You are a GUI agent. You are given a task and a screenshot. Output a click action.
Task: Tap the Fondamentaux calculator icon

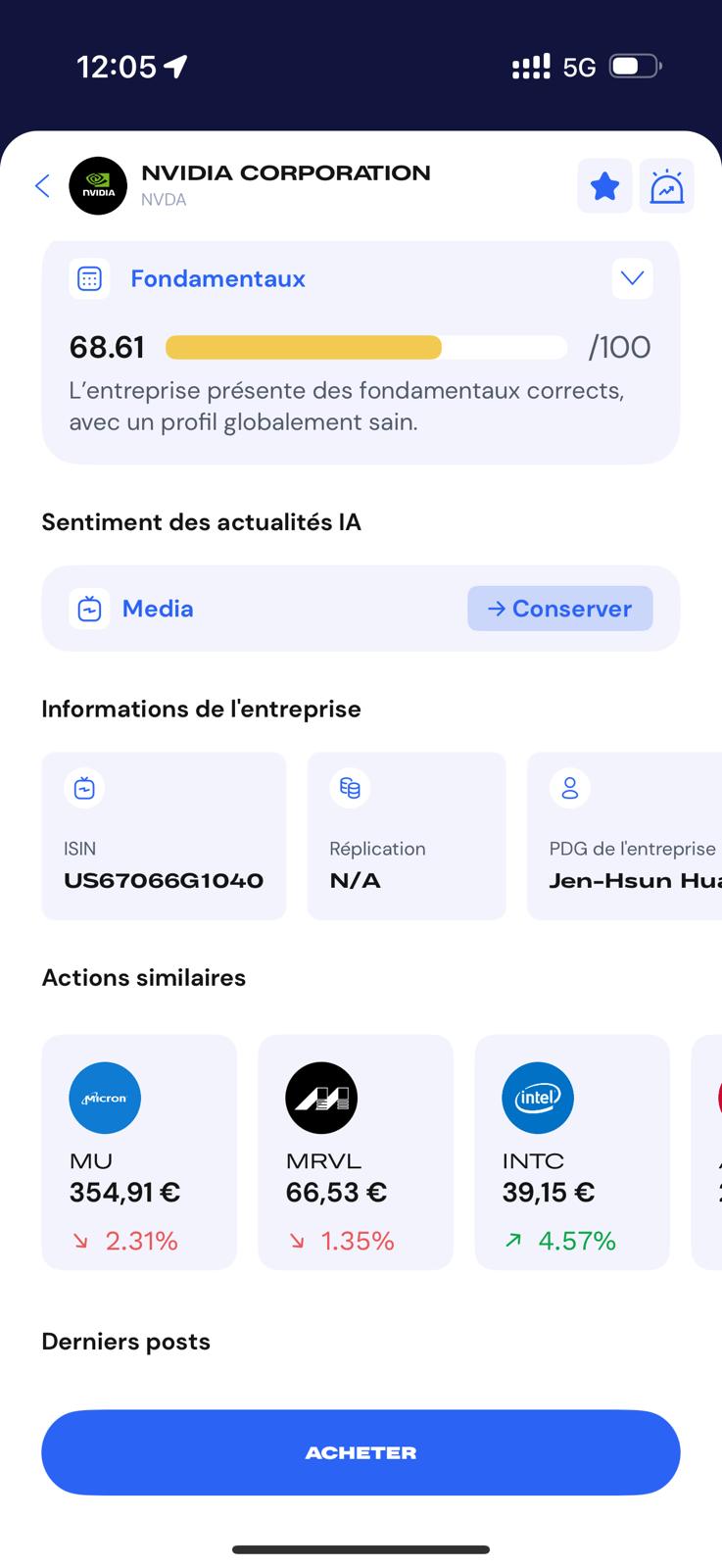pyautogui.click(x=89, y=279)
